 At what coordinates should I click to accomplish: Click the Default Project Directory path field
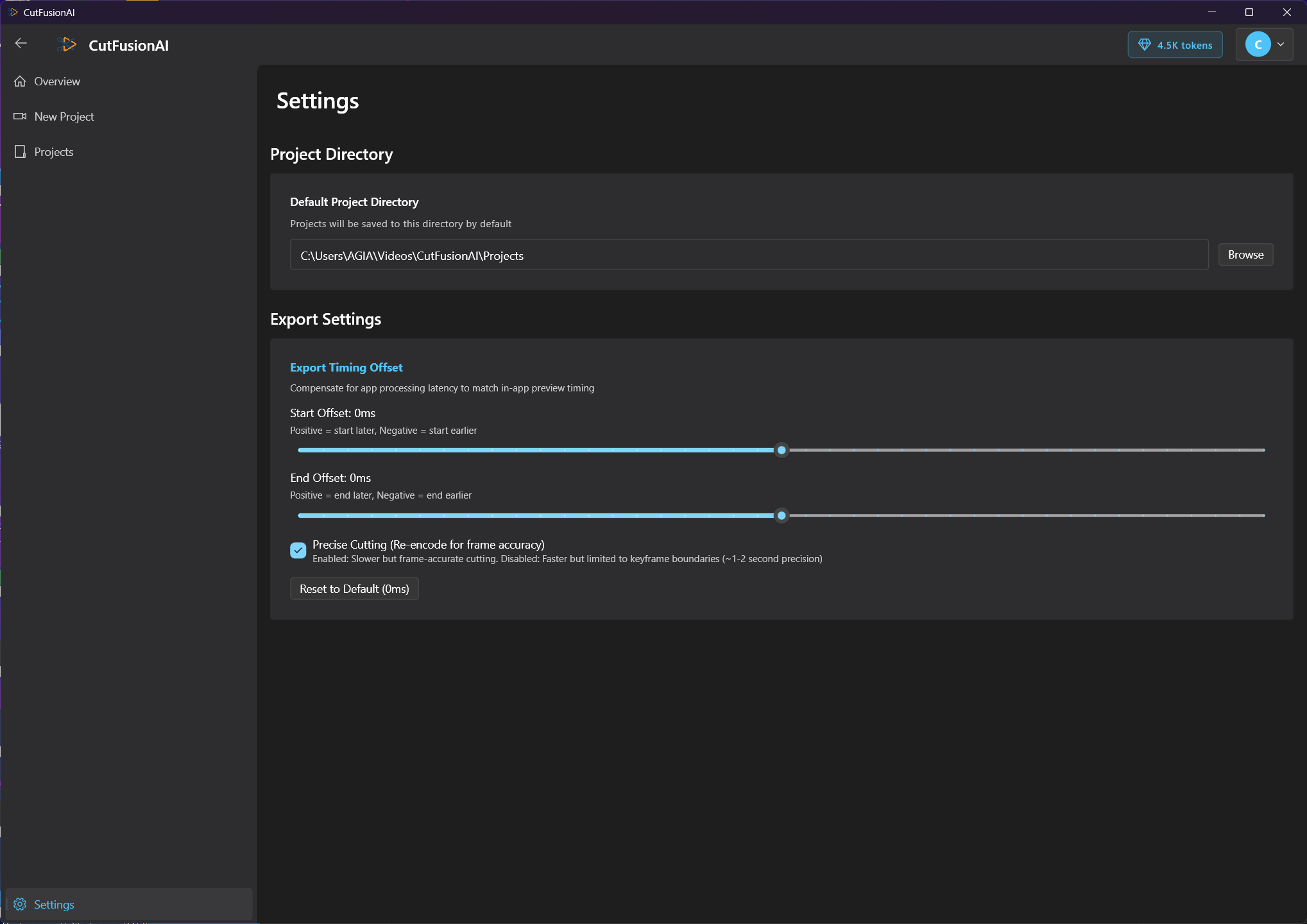[749, 255]
